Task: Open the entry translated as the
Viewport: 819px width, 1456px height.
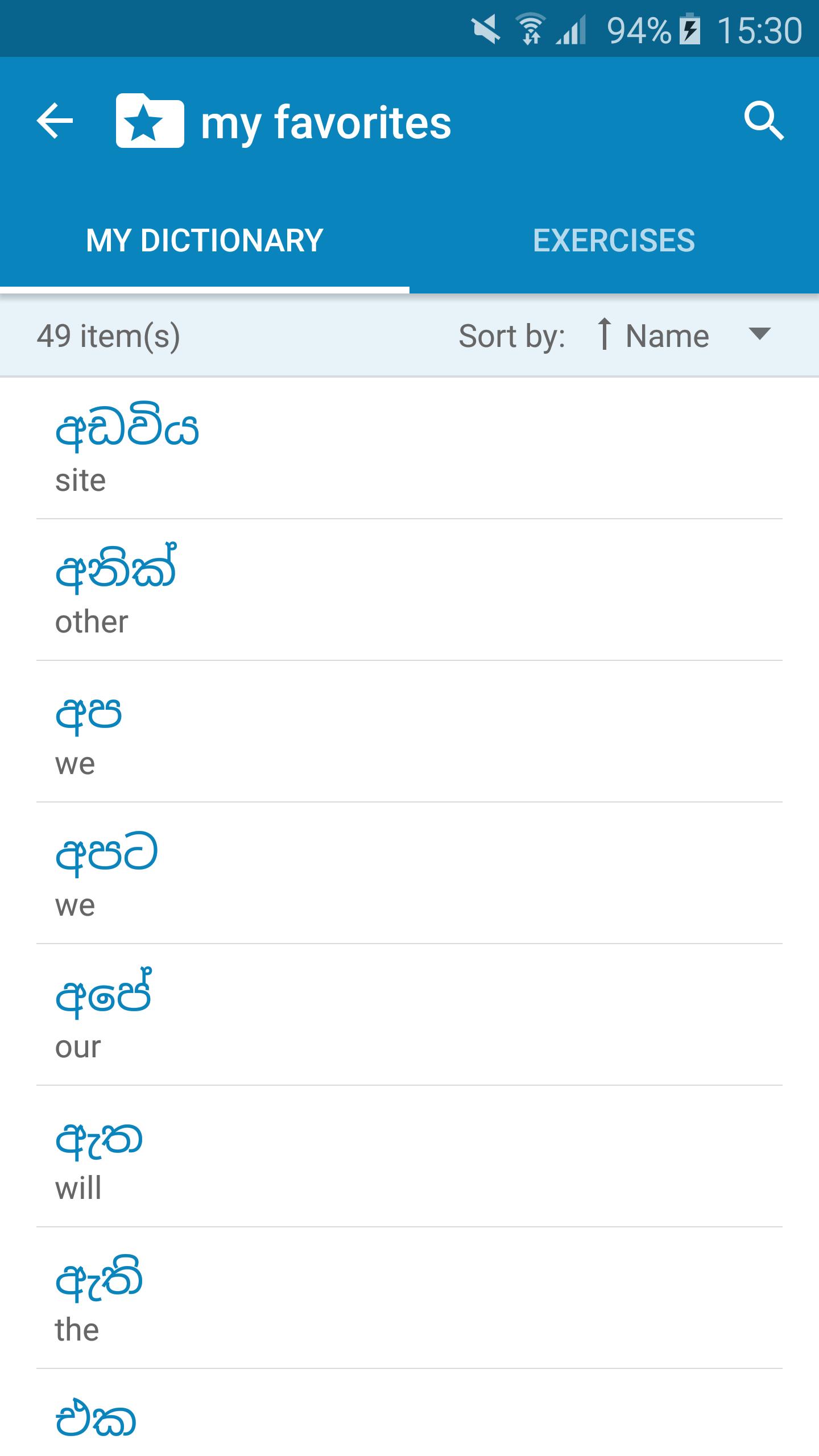Action: [x=409, y=1298]
